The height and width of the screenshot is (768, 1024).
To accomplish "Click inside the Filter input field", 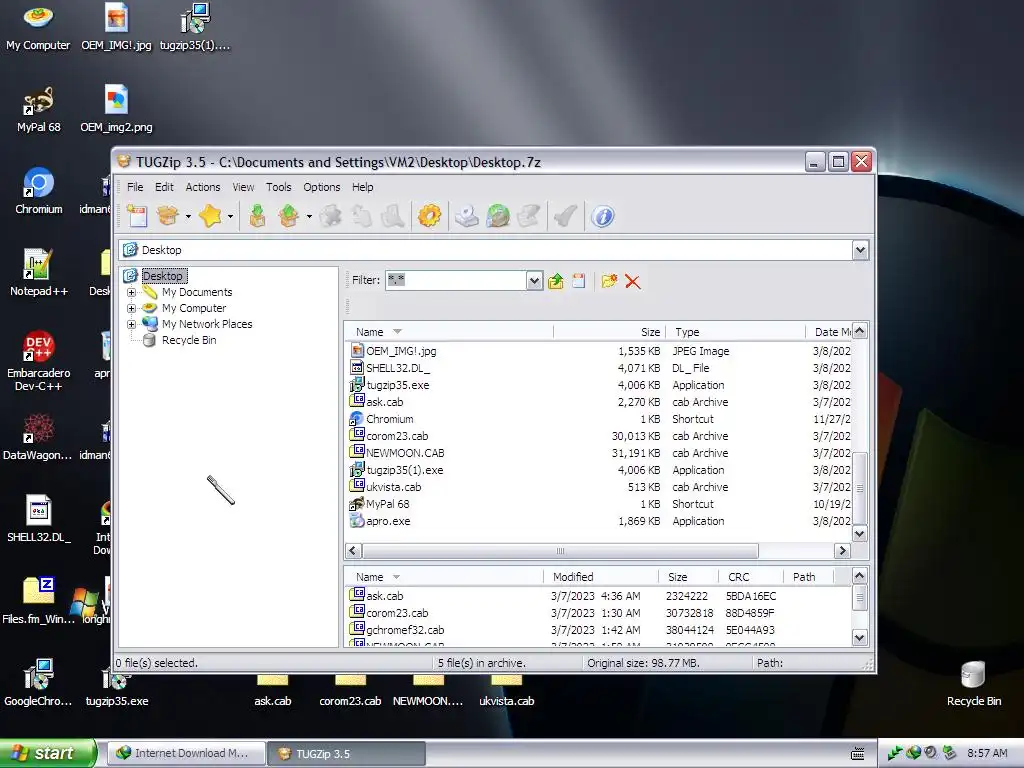I will pos(455,281).
